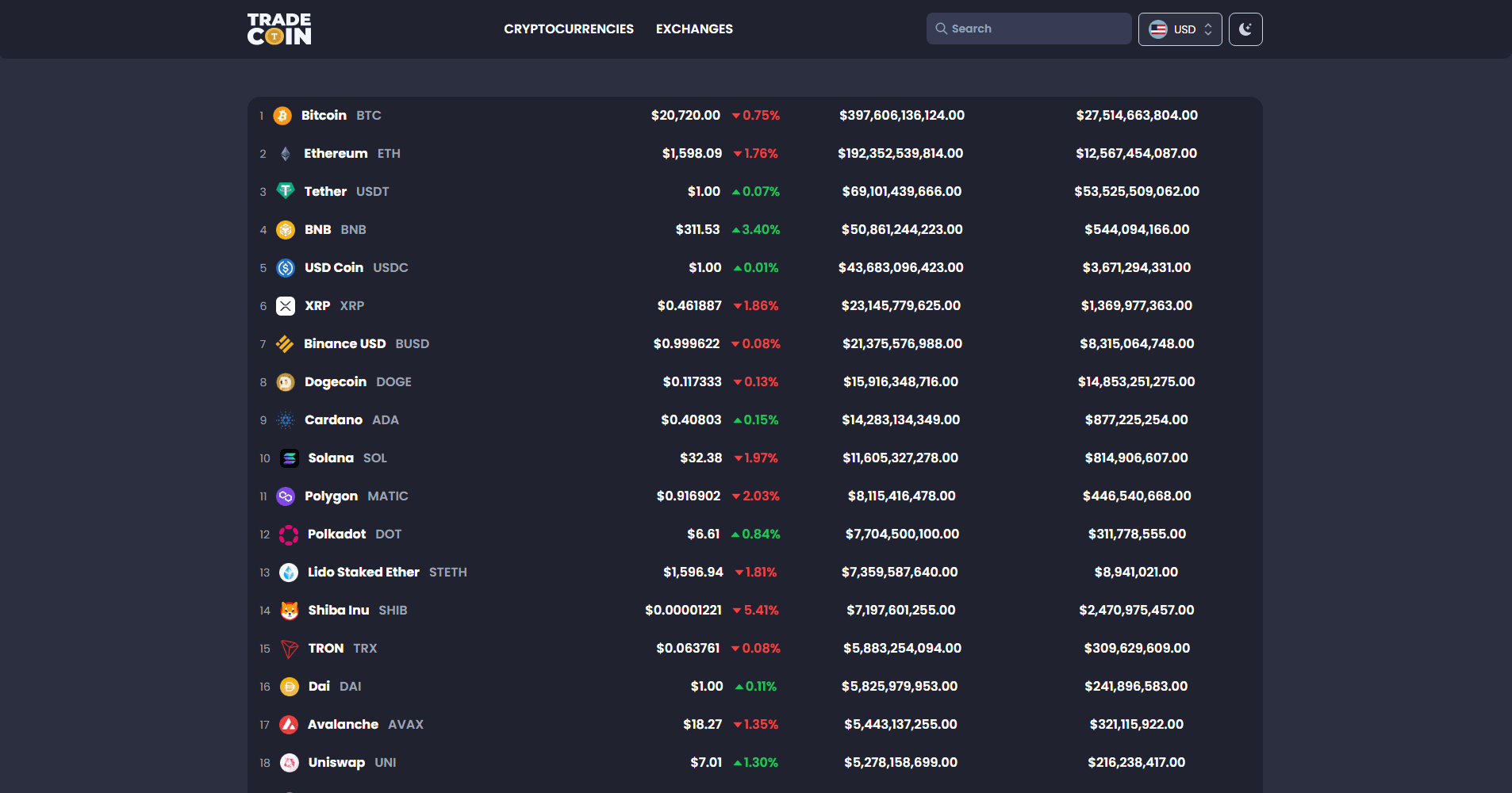This screenshot has width=1512, height=793.
Task: Click the Solana coin icon
Action: point(290,458)
